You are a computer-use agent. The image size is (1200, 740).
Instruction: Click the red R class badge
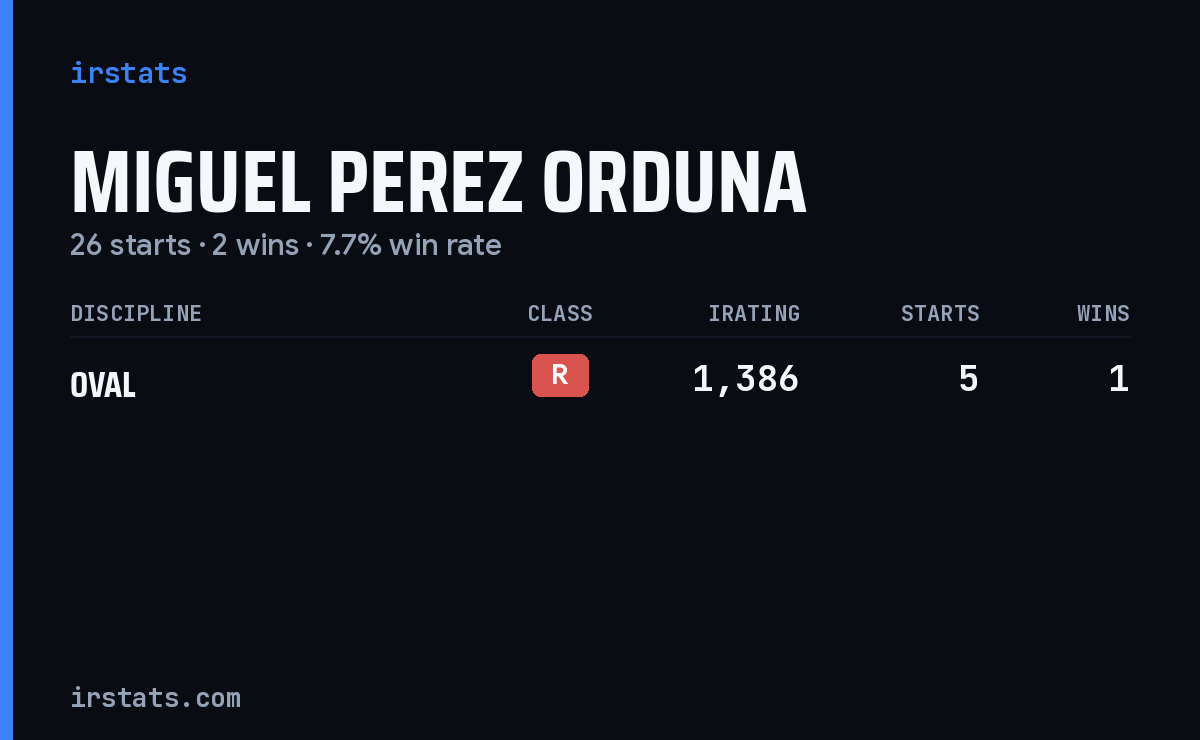[x=560, y=375]
